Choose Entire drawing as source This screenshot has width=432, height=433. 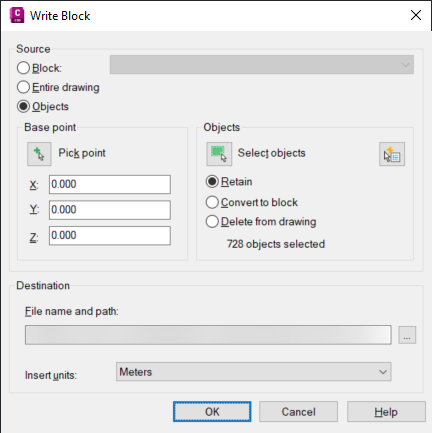[23, 87]
